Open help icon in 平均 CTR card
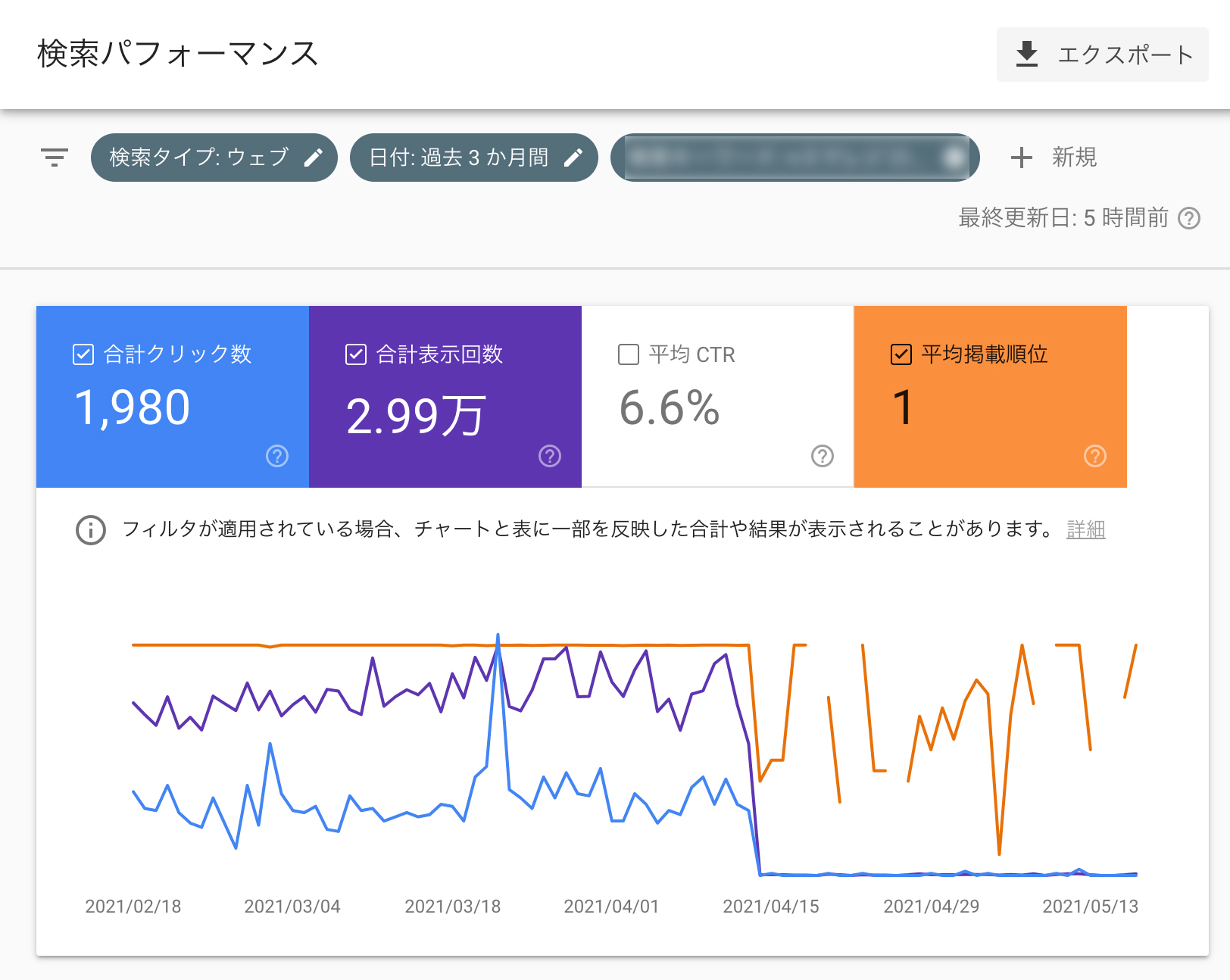The height and width of the screenshot is (980, 1230). coord(823,456)
